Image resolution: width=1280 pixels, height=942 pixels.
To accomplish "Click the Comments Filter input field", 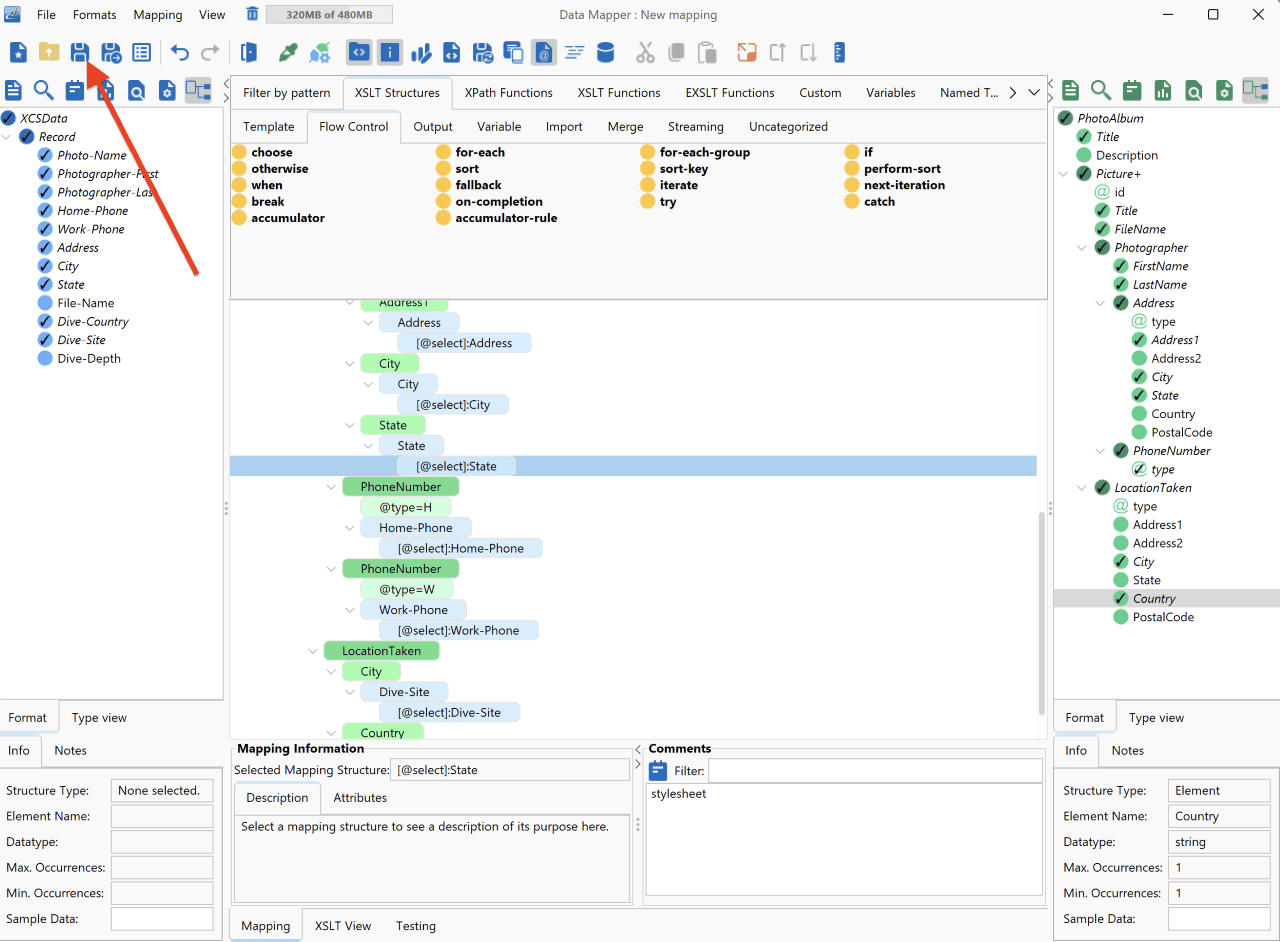I will (875, 771).
